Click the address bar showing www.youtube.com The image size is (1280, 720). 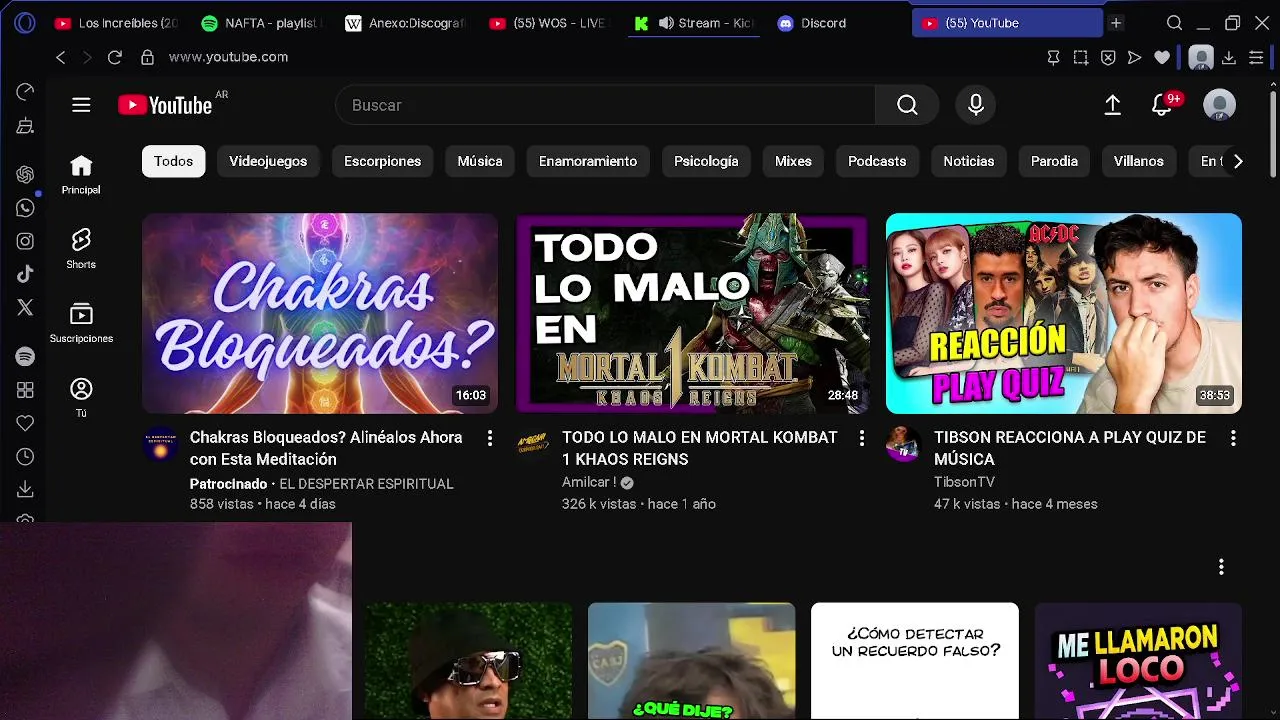(228, 57)
